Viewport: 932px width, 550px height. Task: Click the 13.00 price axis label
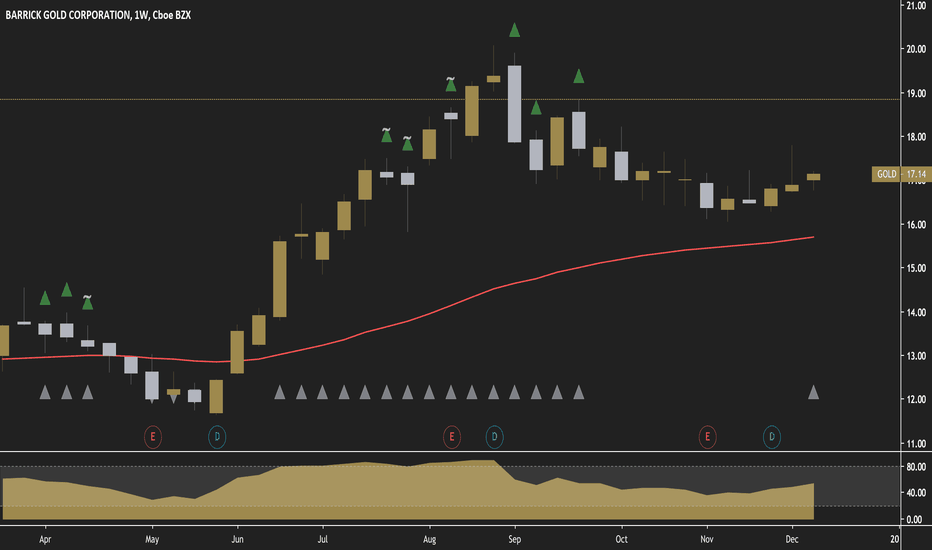pyautogui.click(x=916, y=356)
